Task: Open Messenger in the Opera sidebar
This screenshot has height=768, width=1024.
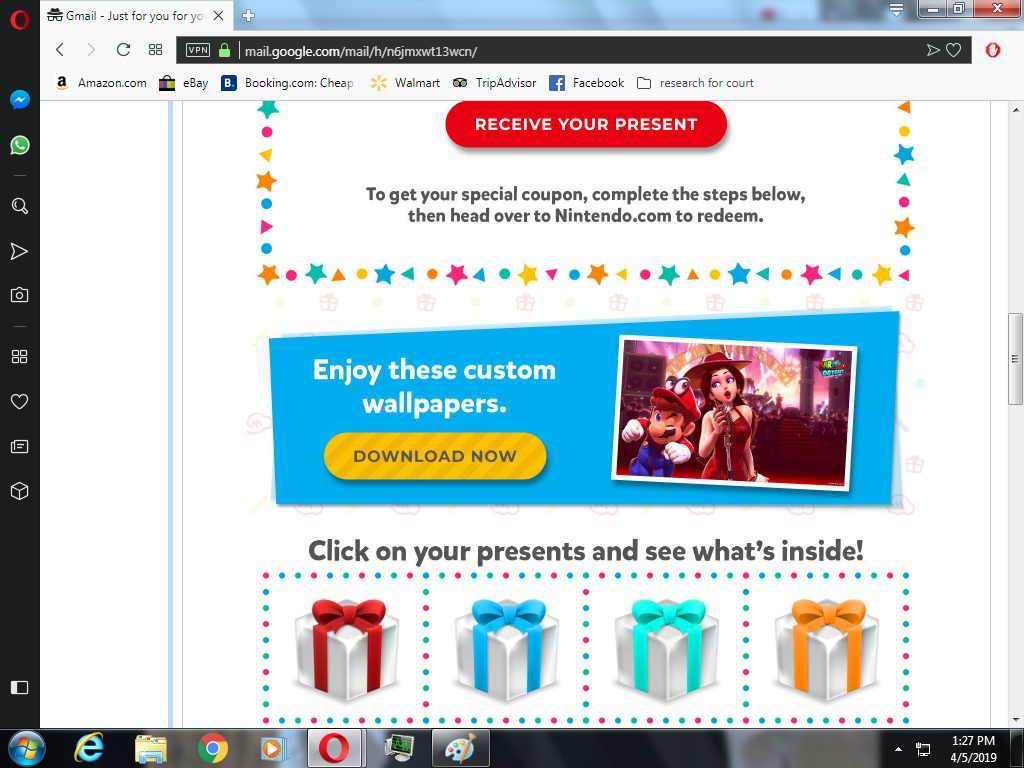Action: tap(20, 99)
